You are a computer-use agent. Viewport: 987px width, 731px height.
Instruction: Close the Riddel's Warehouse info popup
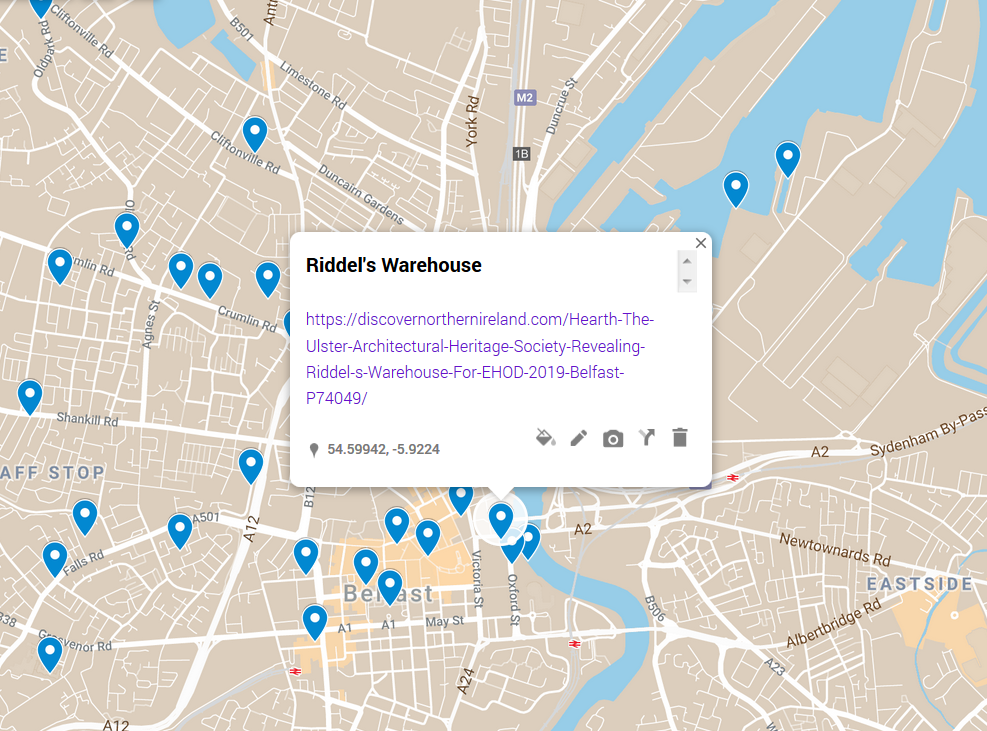tap(701, 243)
